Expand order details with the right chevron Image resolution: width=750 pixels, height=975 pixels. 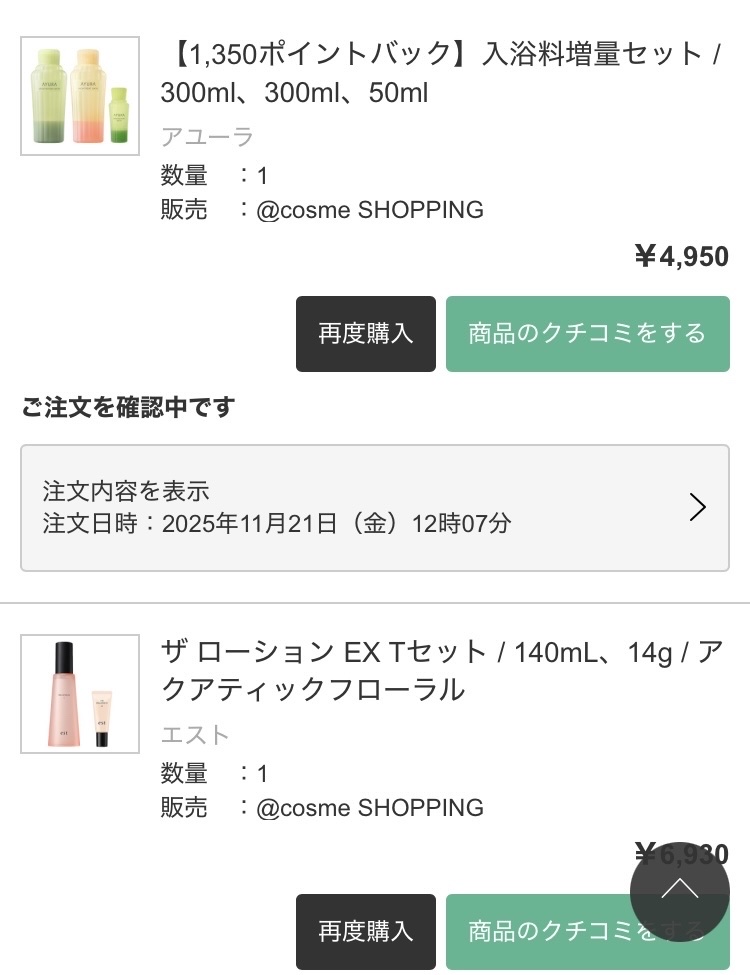click(698, 508)
